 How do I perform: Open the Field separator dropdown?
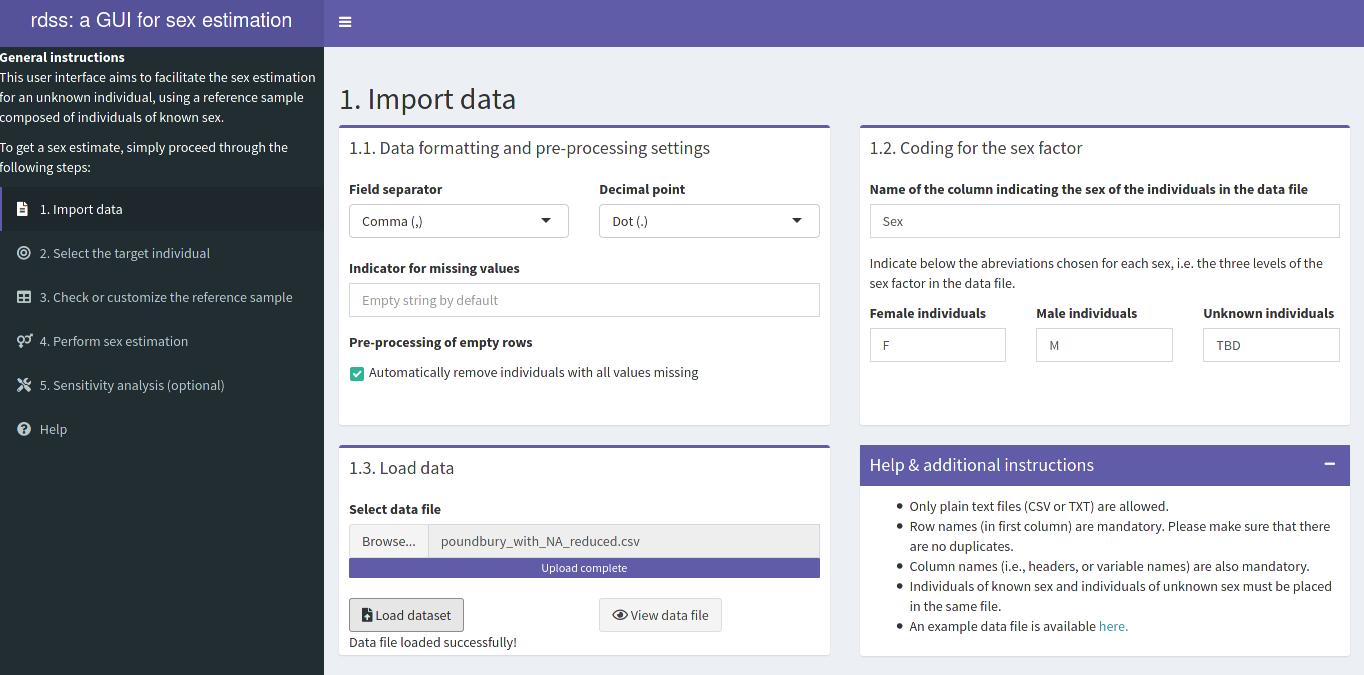tap(458, 221)
